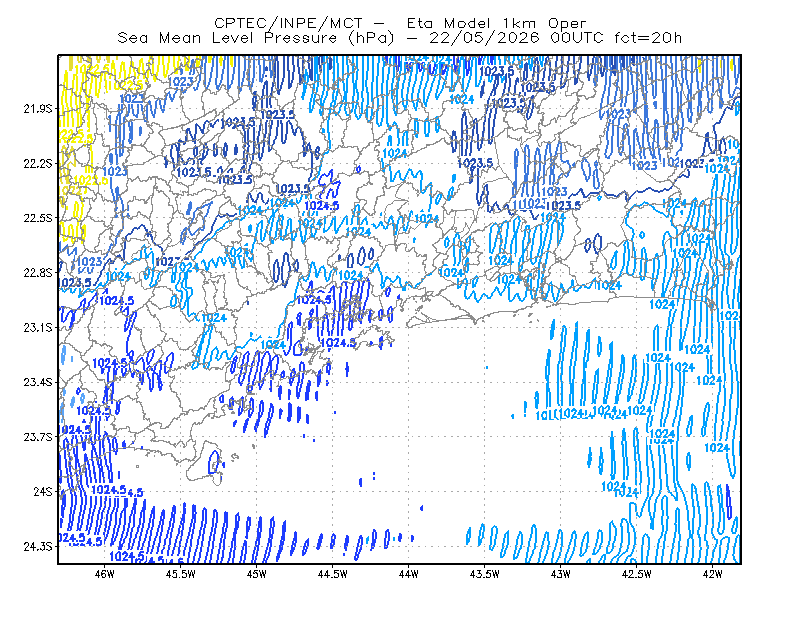
Task: Click the 21.9S latitude axis label
Action: [x=38, y=109]
